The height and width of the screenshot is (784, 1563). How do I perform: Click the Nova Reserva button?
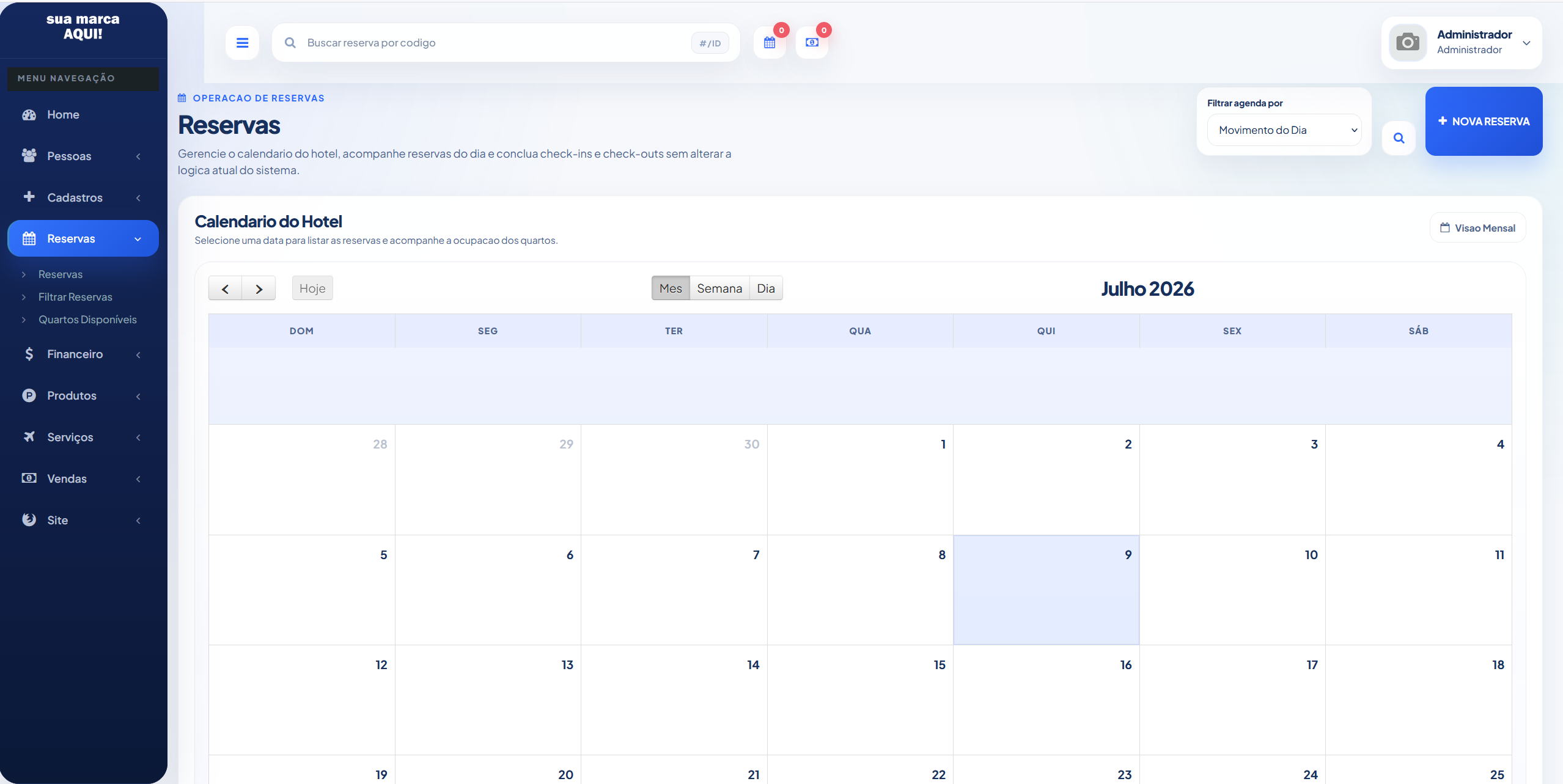pos(1484,121)
